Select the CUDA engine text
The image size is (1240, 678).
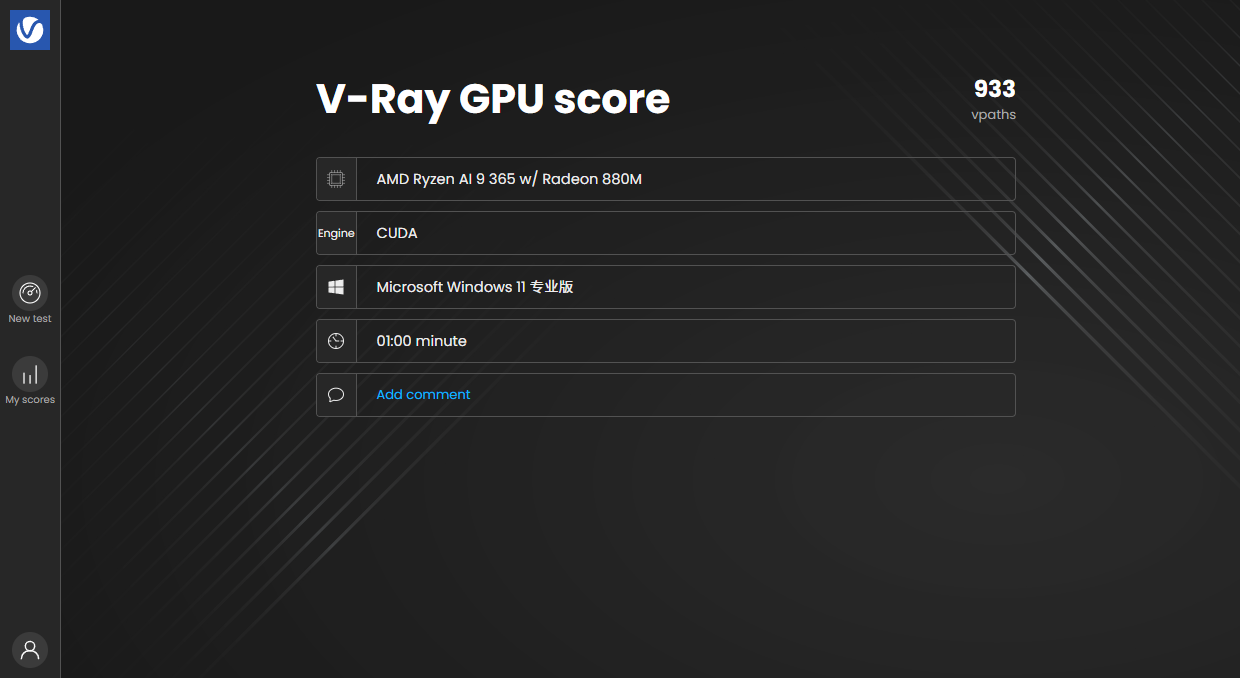click(x=397, y=233)
